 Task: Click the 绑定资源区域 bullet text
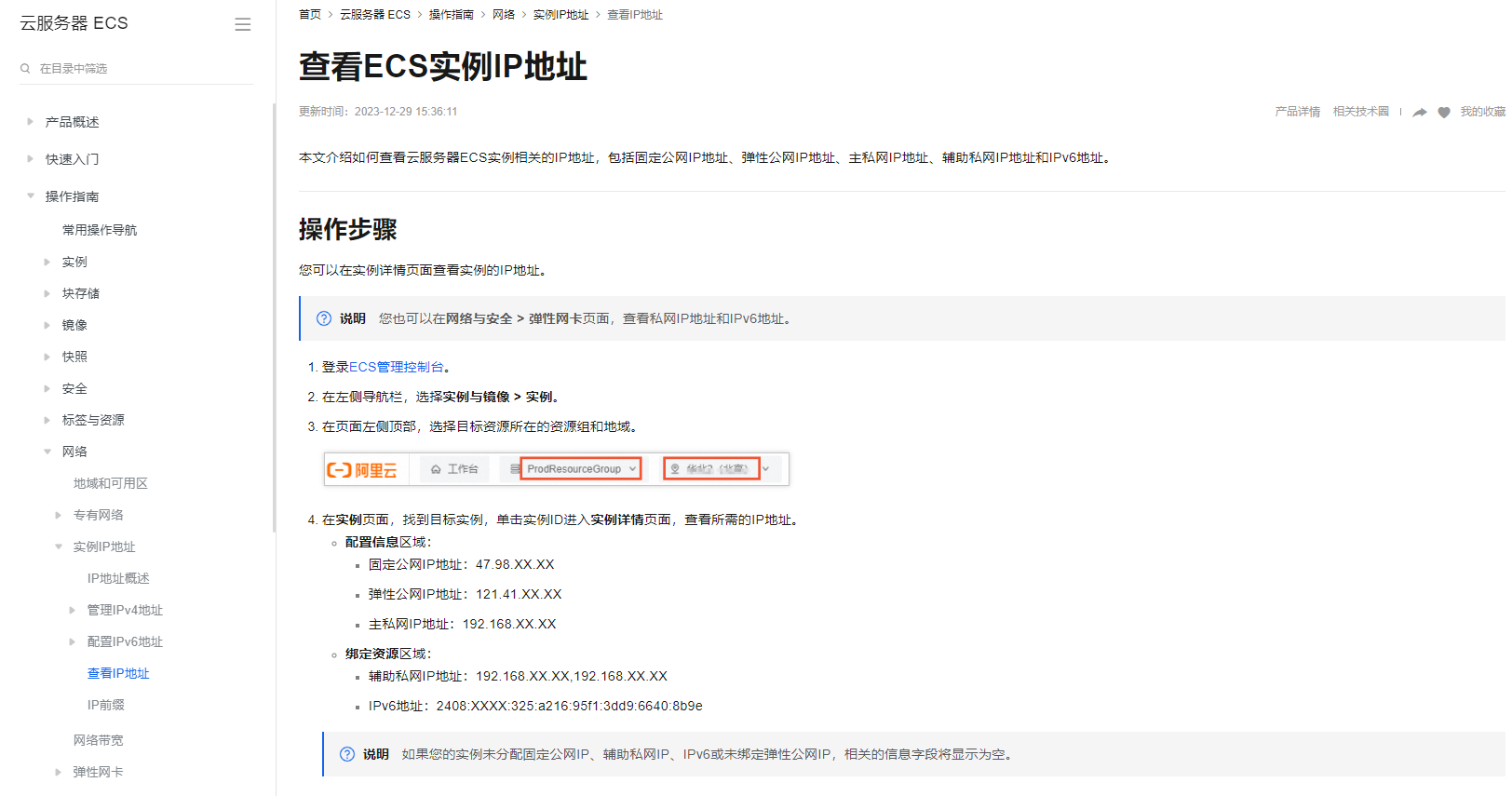[388, 654]
